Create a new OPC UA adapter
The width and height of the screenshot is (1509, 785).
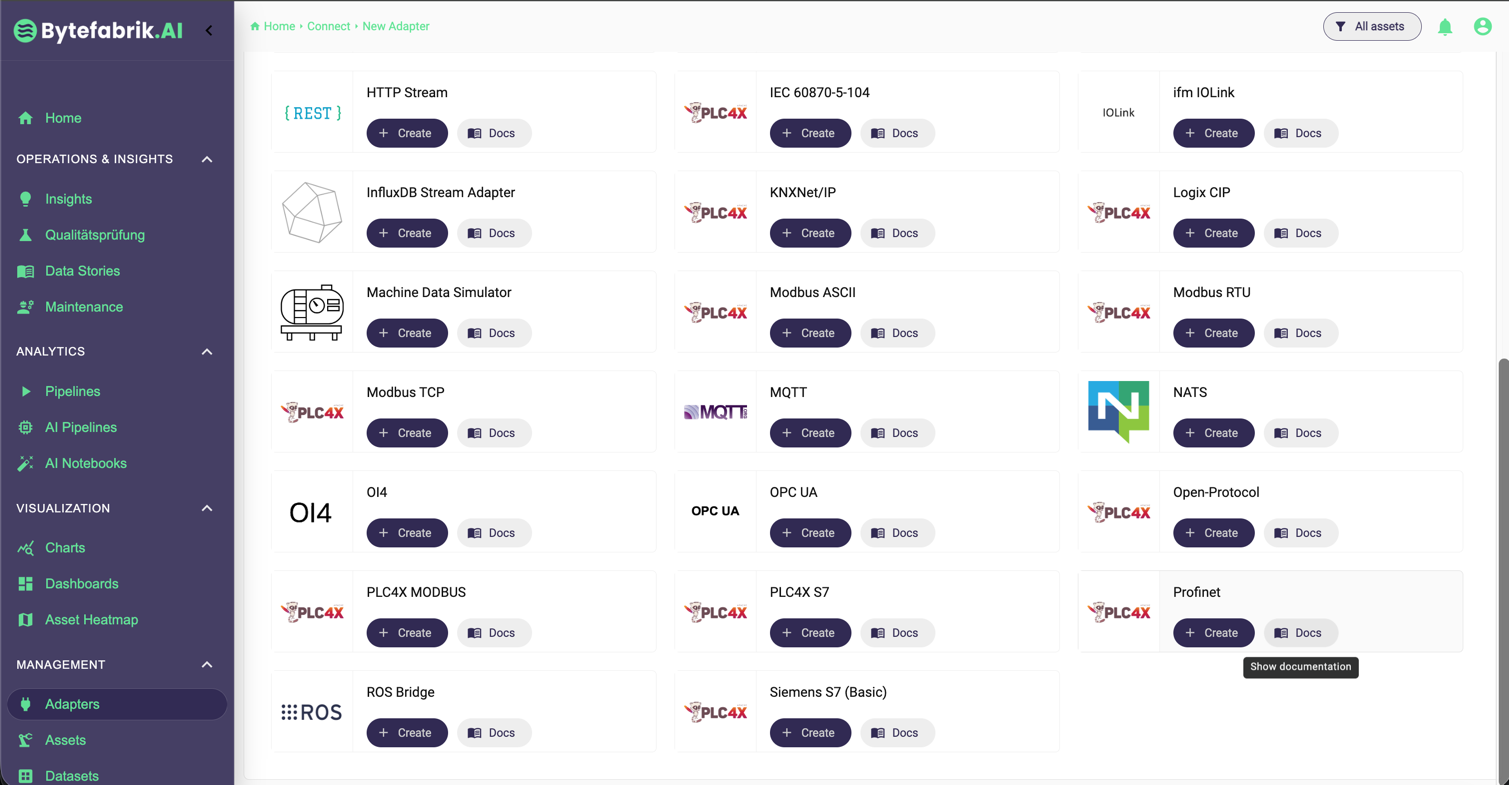(810, 533)
